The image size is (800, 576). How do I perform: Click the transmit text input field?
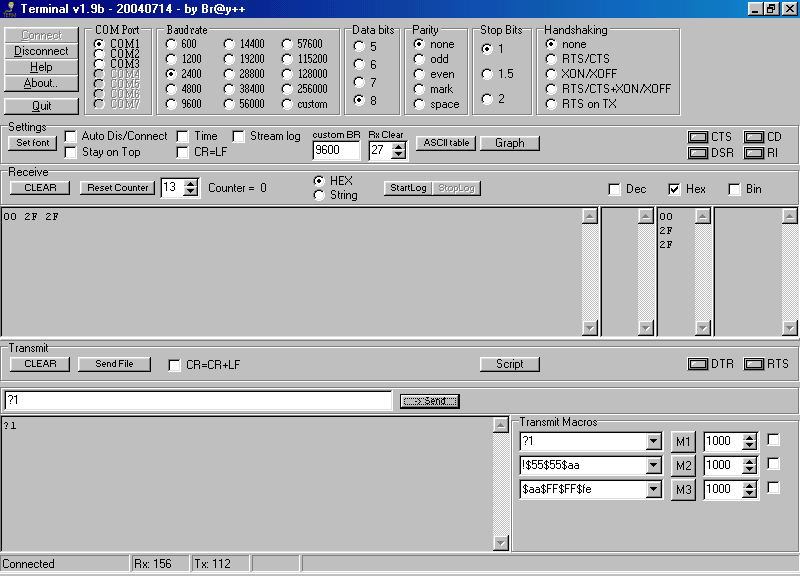(x=198, y=400)
